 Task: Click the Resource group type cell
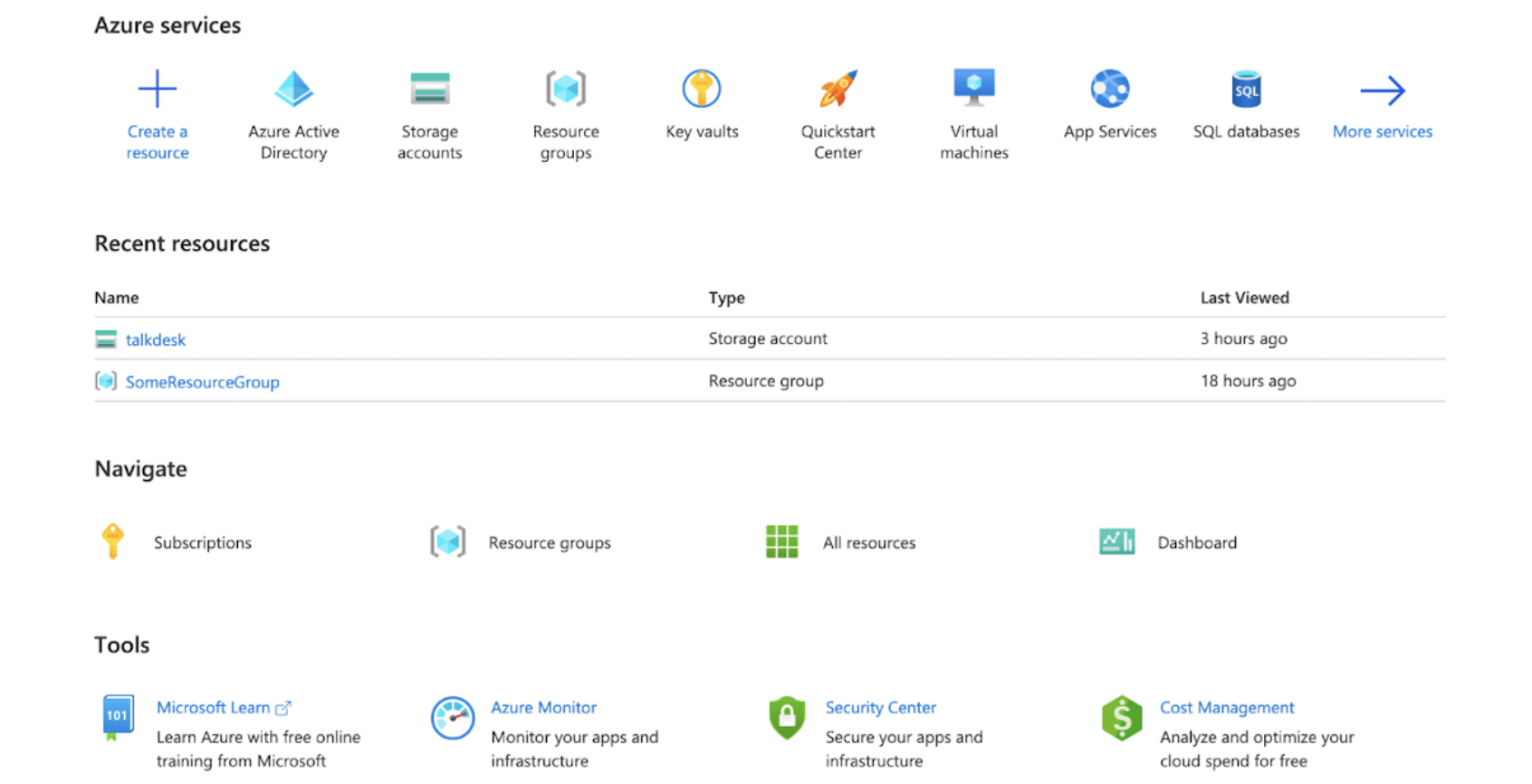pos(766,381)
